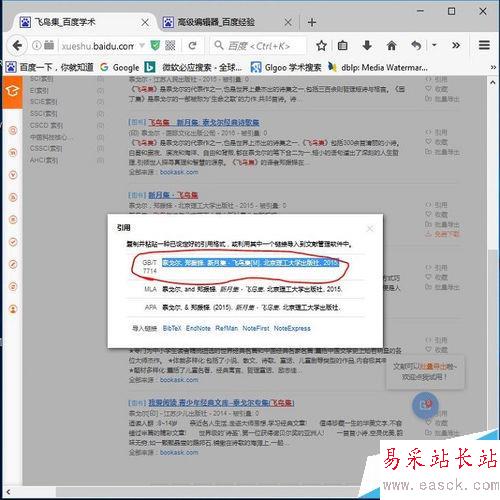
Task: Click the APA citation text
Action: (x=251, y=307)
